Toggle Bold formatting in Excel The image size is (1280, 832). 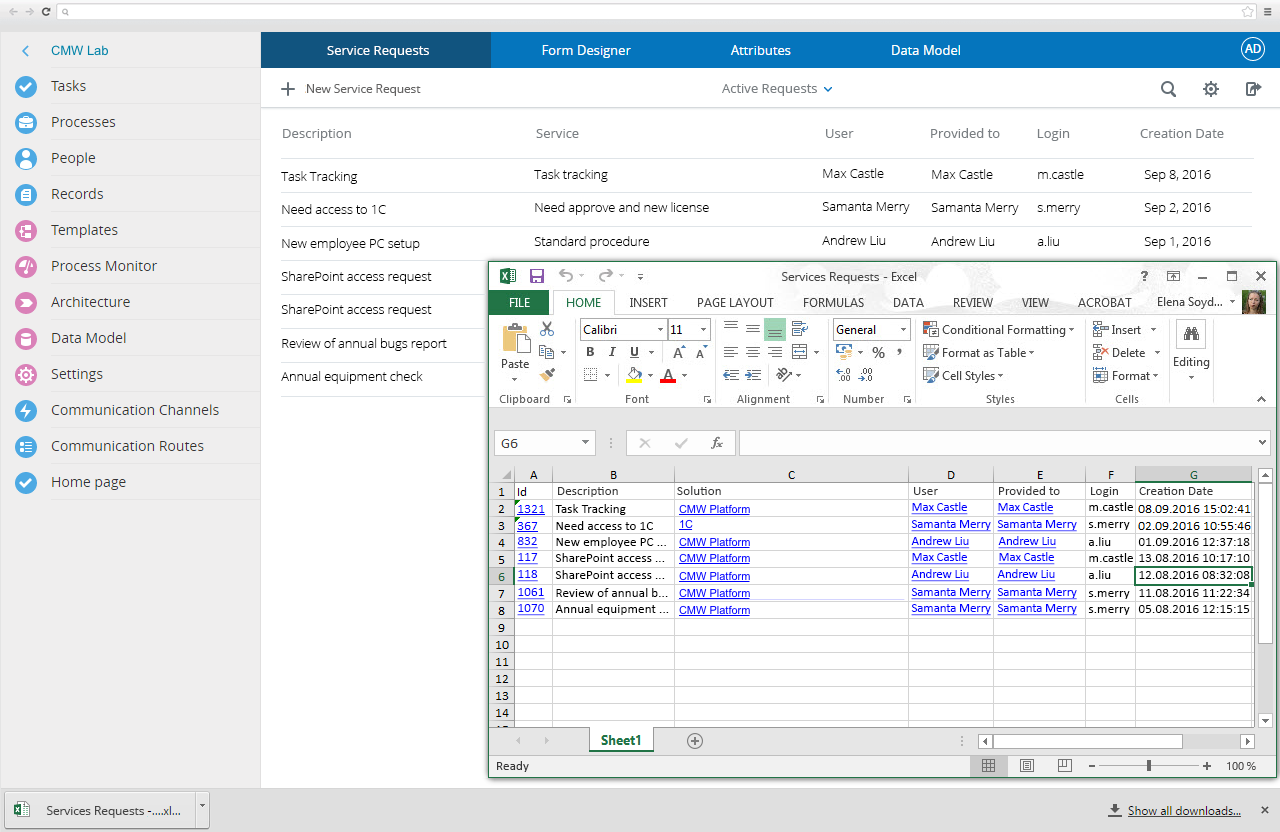590,352
